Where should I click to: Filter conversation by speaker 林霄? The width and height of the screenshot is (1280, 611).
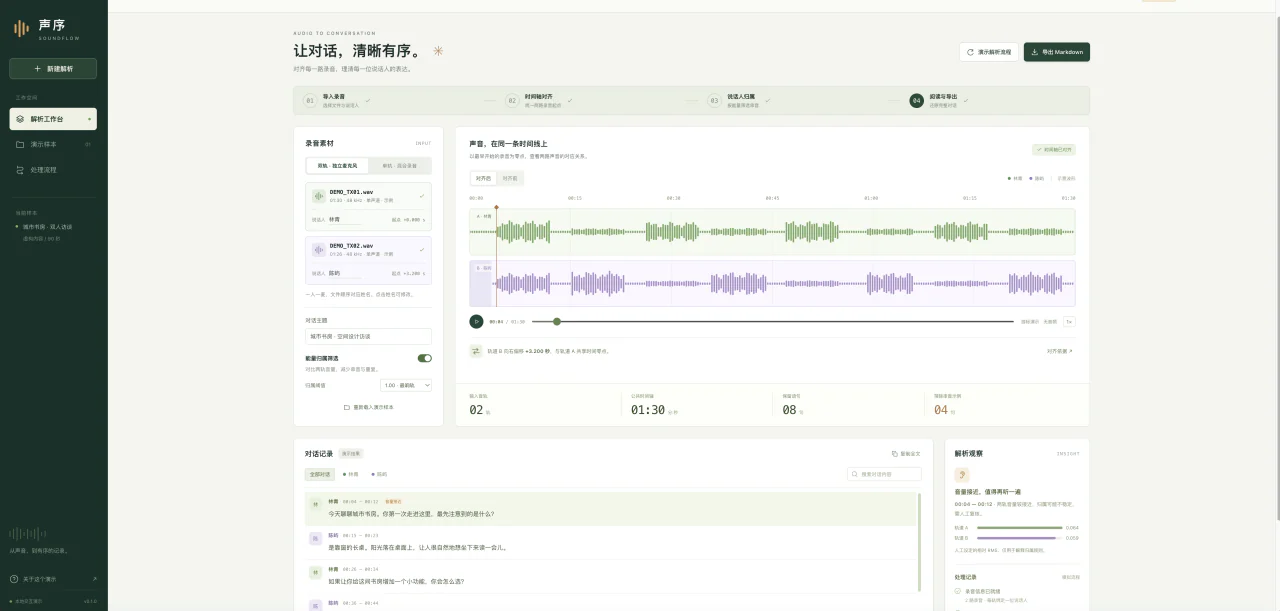click(x=350, y=474)
